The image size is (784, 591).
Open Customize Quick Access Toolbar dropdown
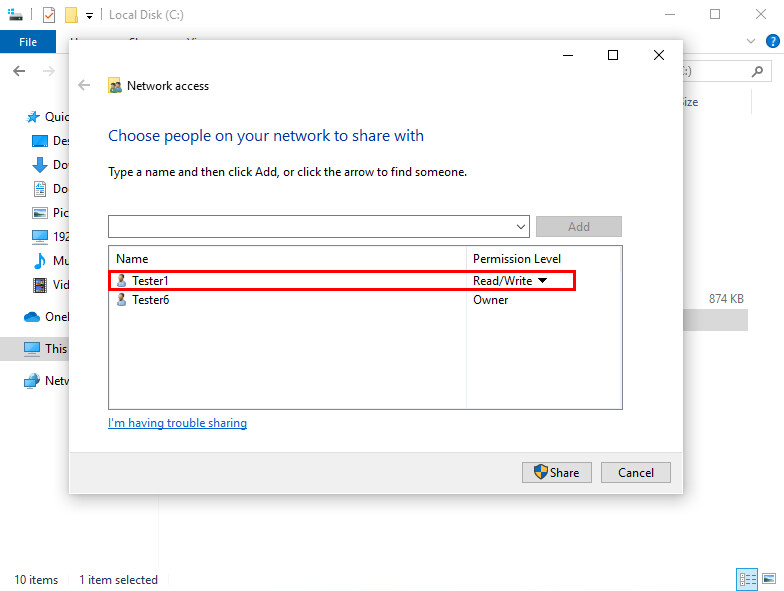tap(89, 16)
